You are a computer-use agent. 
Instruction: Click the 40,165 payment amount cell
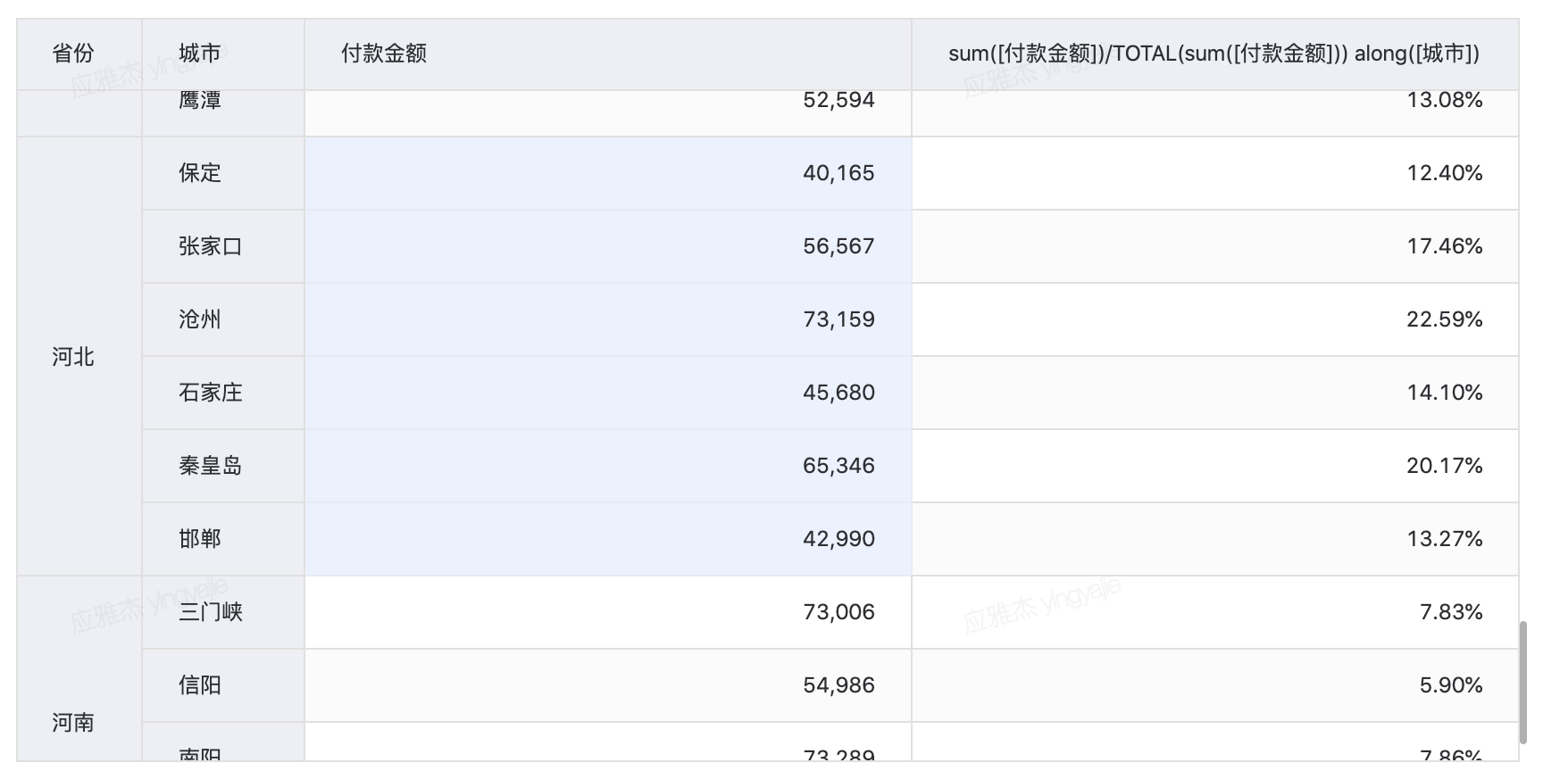point(838,173)
